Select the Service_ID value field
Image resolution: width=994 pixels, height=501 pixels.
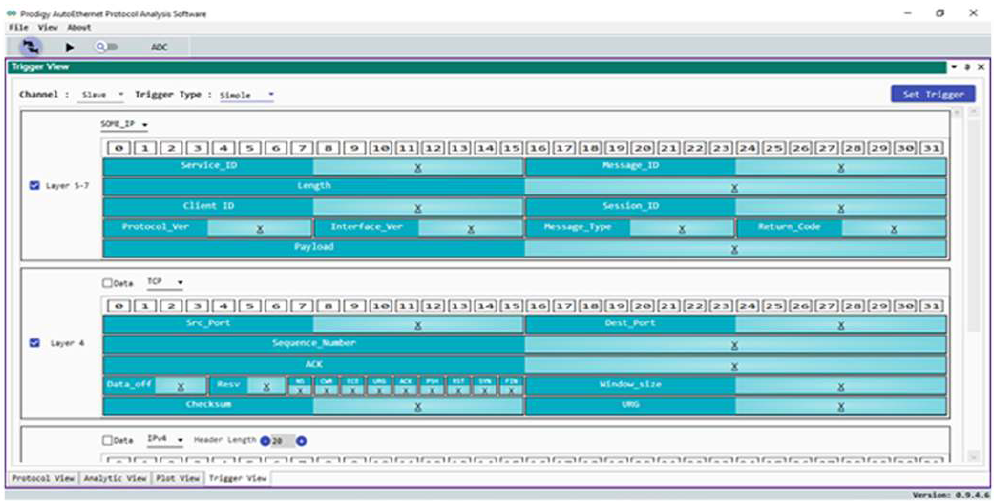tap(417, 166)
